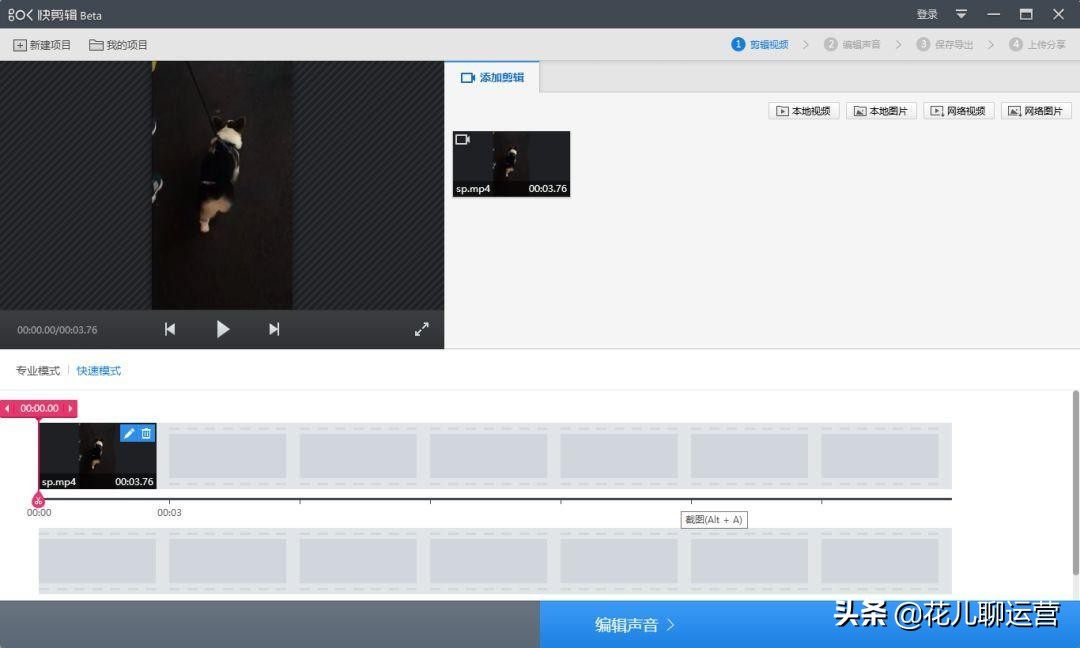Open 网络图片 to fetch an online image
The image size is (1080, 648).
tap(1036, 110)
